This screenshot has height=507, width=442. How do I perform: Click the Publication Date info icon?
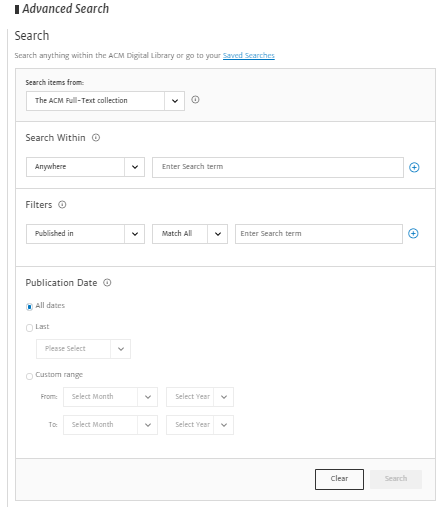(107, 283)
